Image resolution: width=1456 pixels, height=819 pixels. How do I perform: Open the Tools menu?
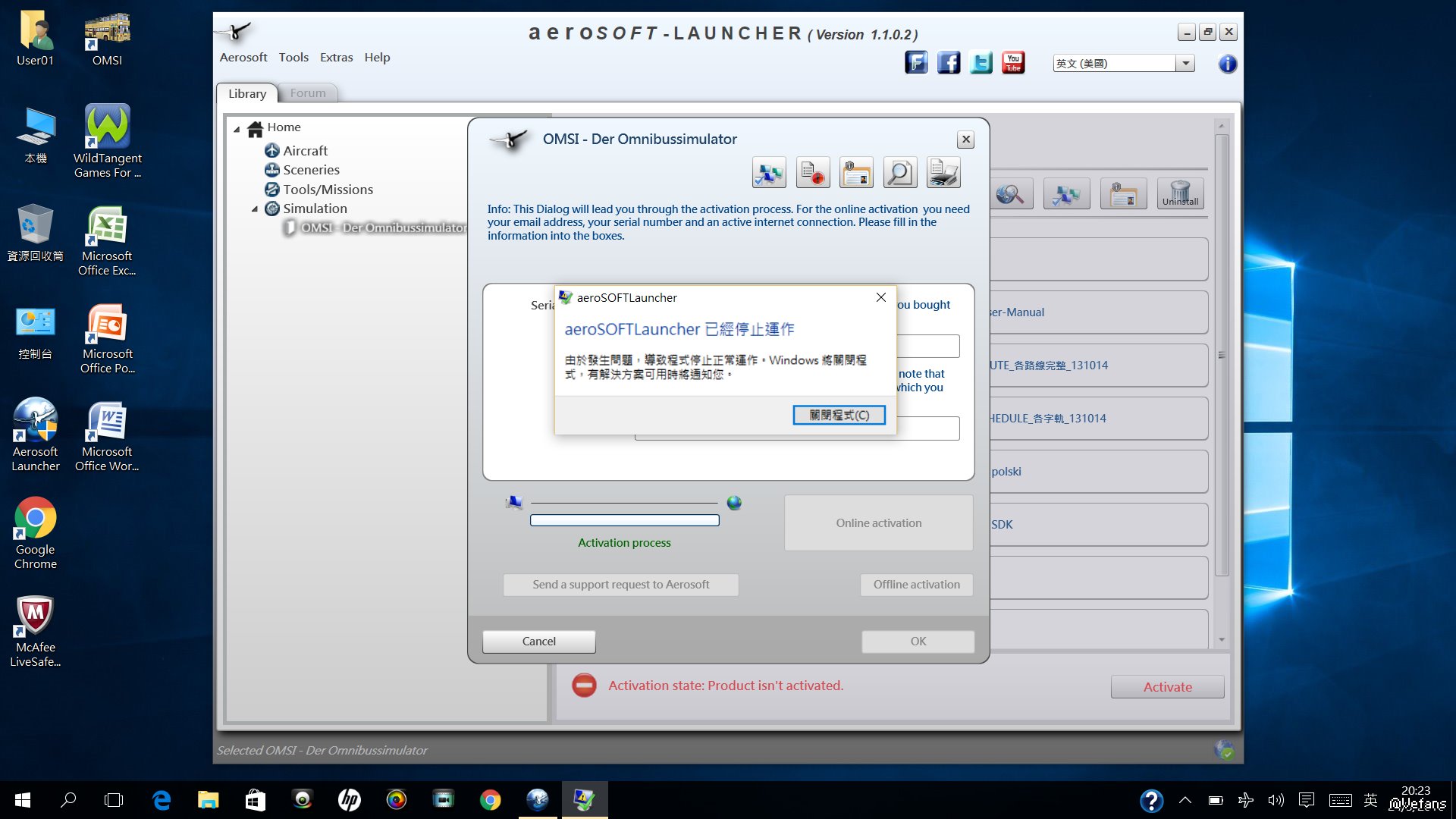pyautogui.click(x=293, y=58)
